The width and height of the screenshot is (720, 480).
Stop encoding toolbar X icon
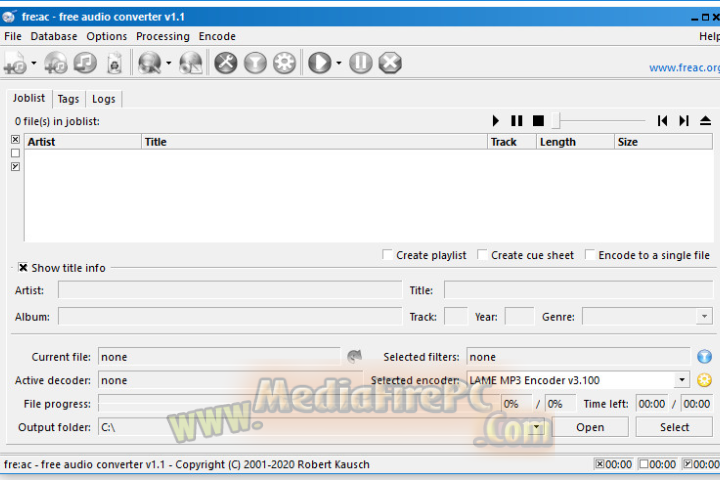click(390, 63)
